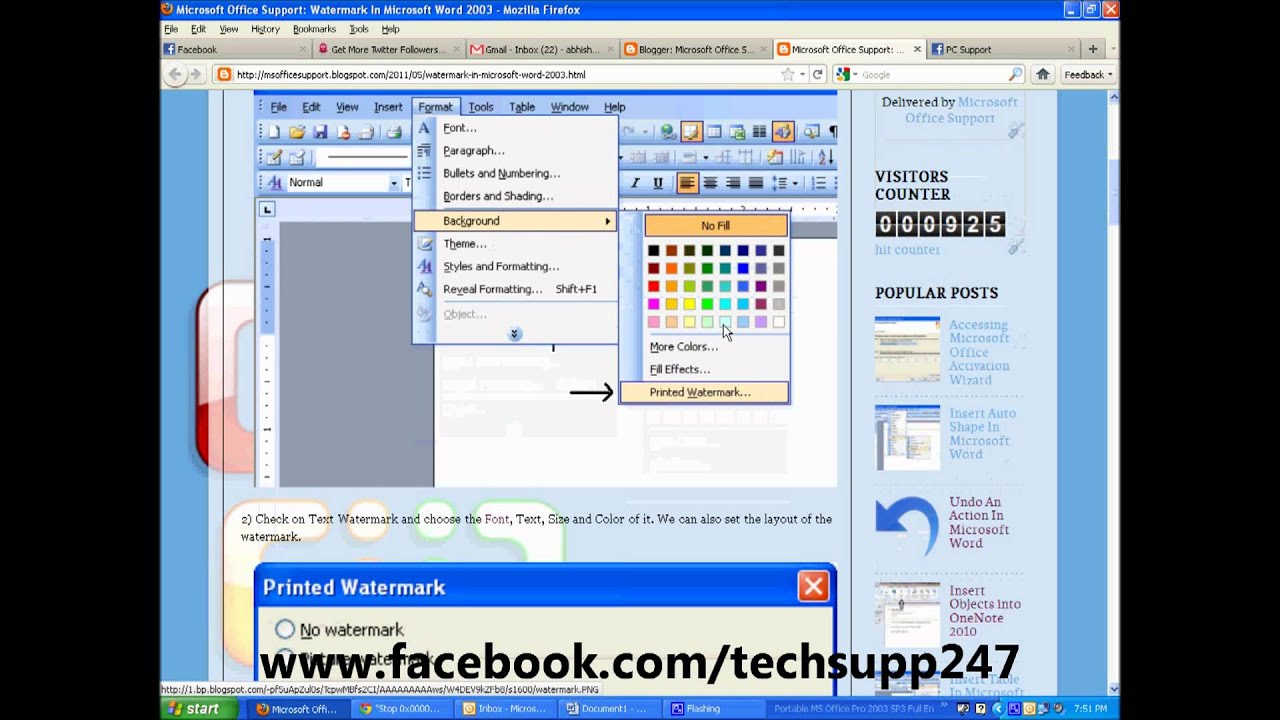This screenshot has height=720, width=1280.
Task: Go to the Firefox home page icon
Action: (1043, 74)
